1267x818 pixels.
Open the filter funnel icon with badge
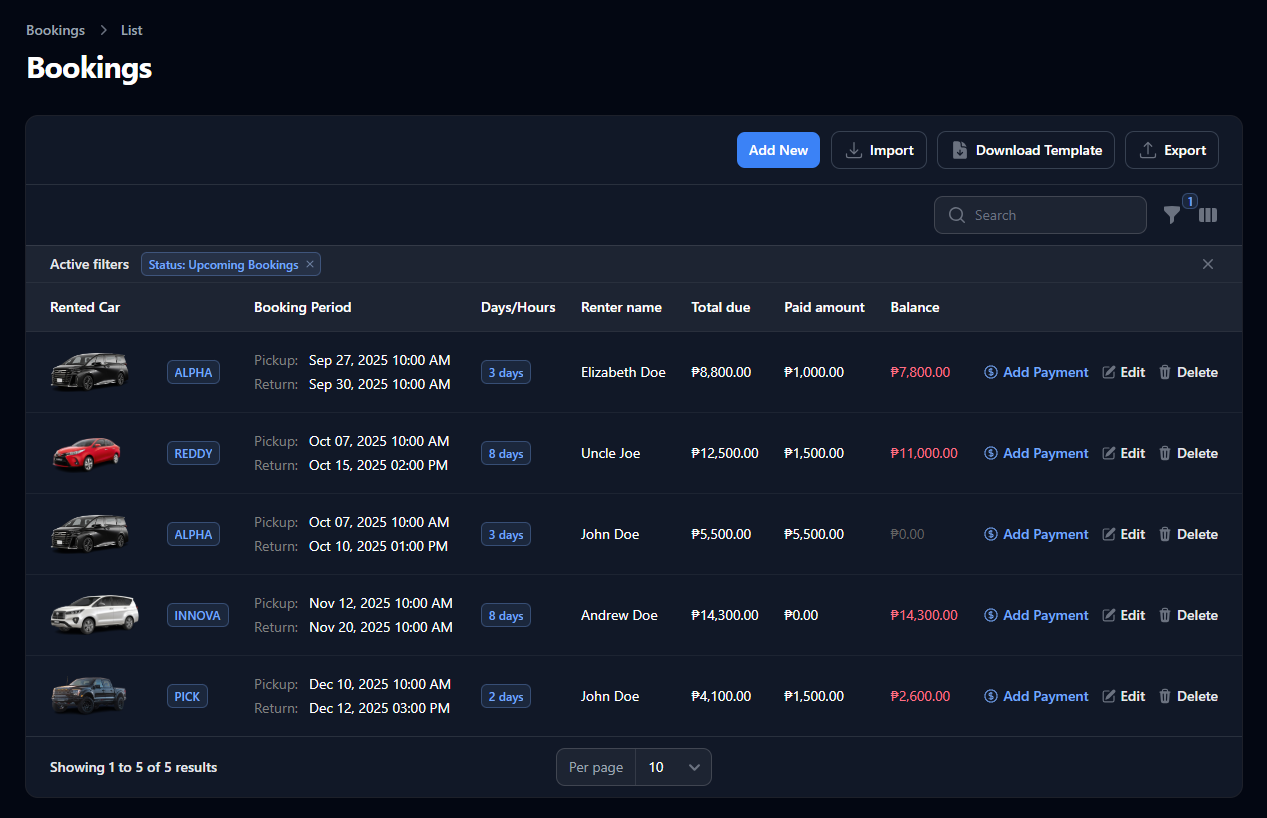[x=1171, y=215]
